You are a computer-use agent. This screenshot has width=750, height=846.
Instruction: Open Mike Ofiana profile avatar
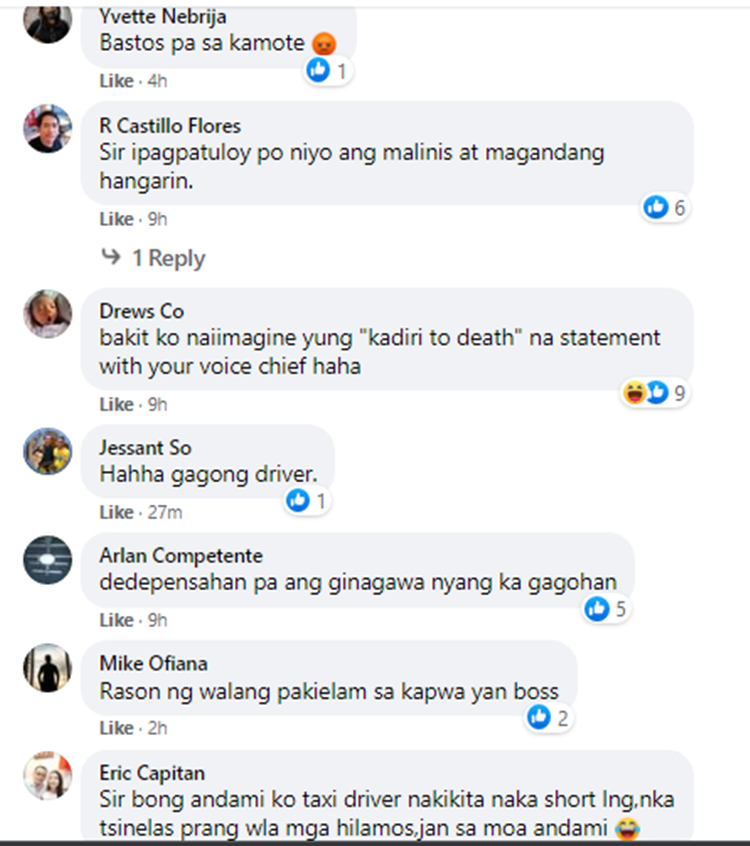point(47,667)
